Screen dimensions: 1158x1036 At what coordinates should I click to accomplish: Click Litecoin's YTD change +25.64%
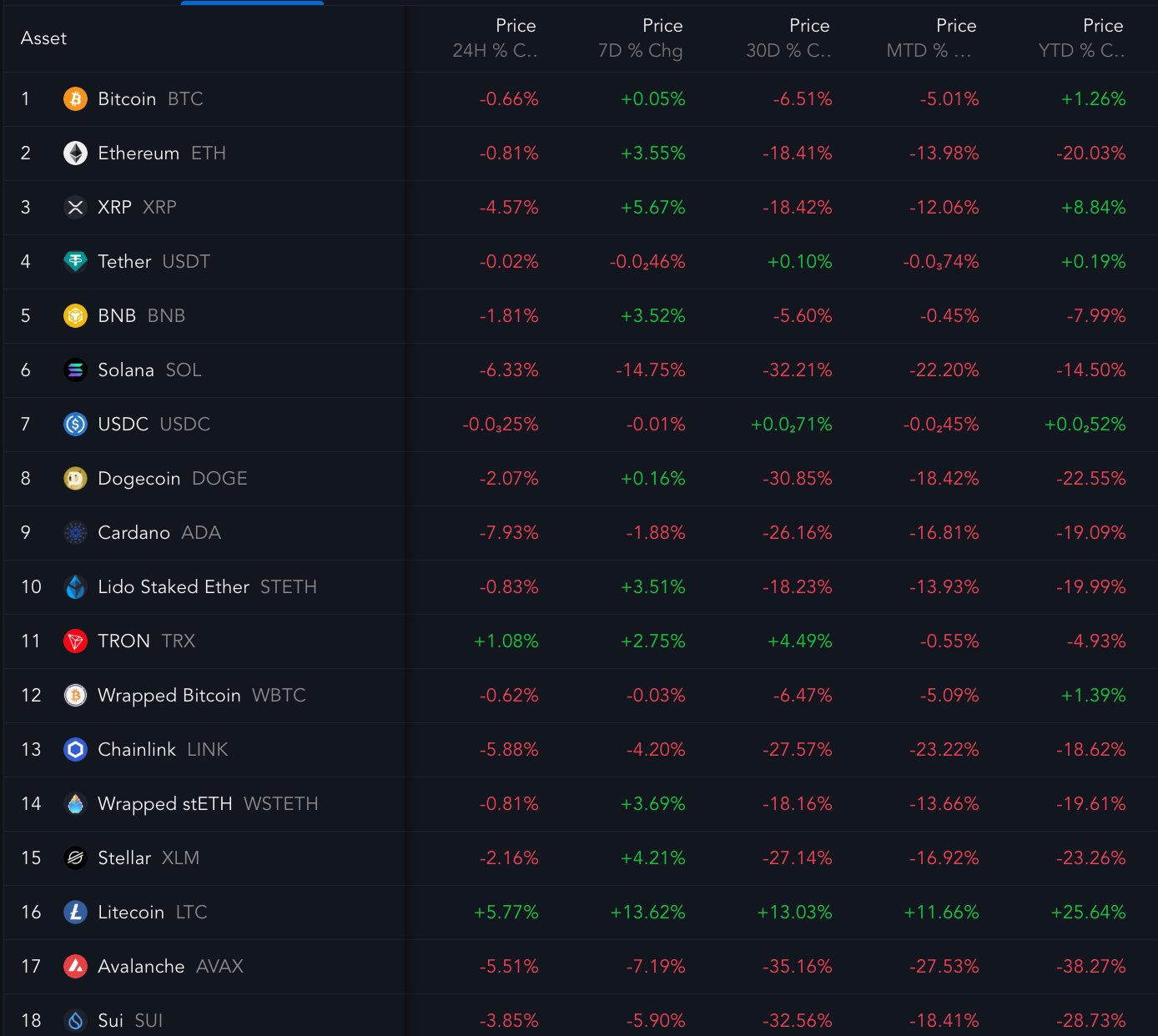[1088, 913]
